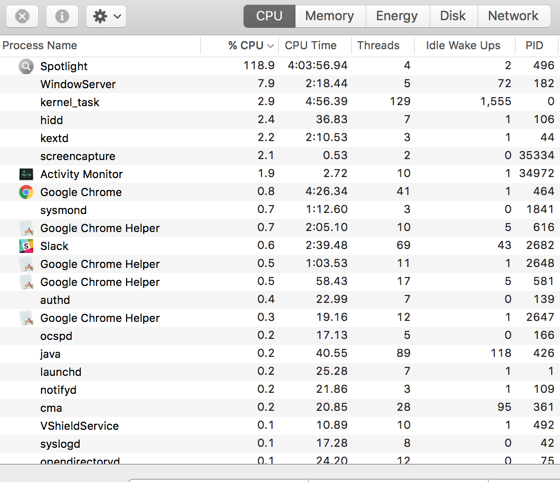Click icon of Chrome Helper PID 2647
The height and width of the screenshot is (482, 560).
point(26,318)
